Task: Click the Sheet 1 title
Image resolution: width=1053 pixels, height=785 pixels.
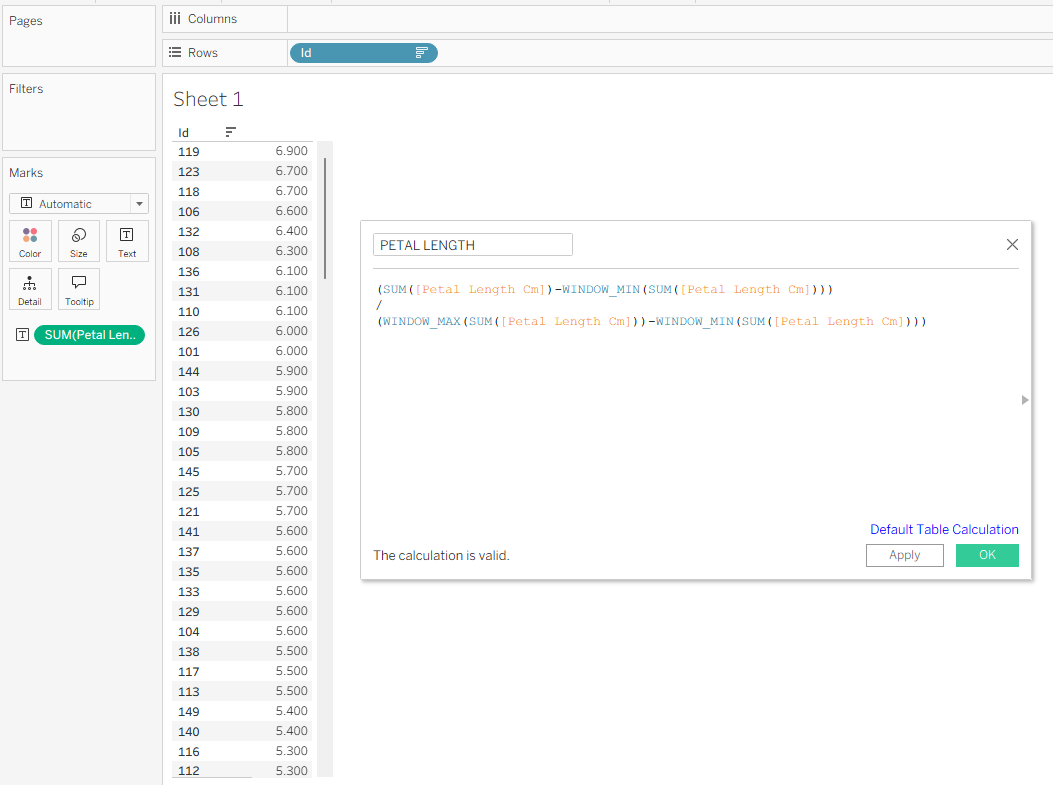Action: pos(208,99)
